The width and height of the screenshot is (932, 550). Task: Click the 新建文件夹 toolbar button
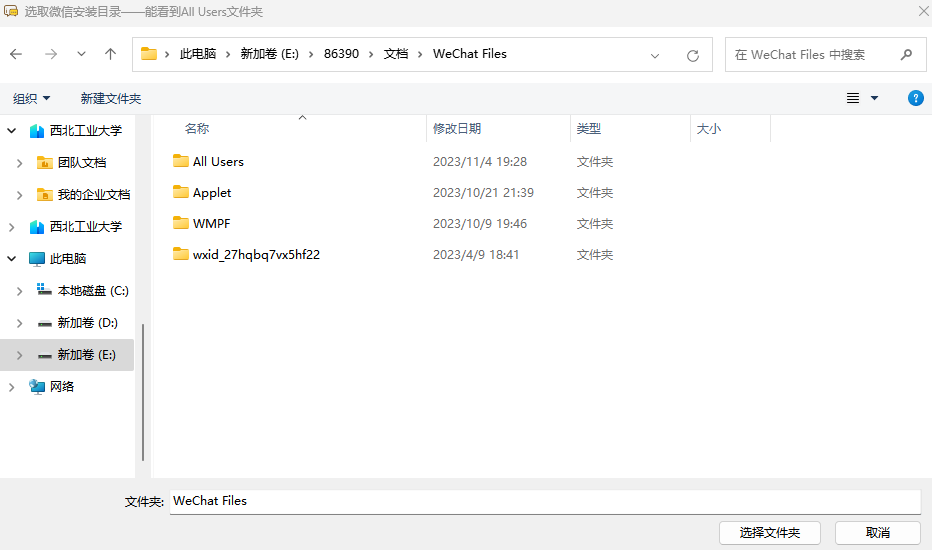pos(111,98)
